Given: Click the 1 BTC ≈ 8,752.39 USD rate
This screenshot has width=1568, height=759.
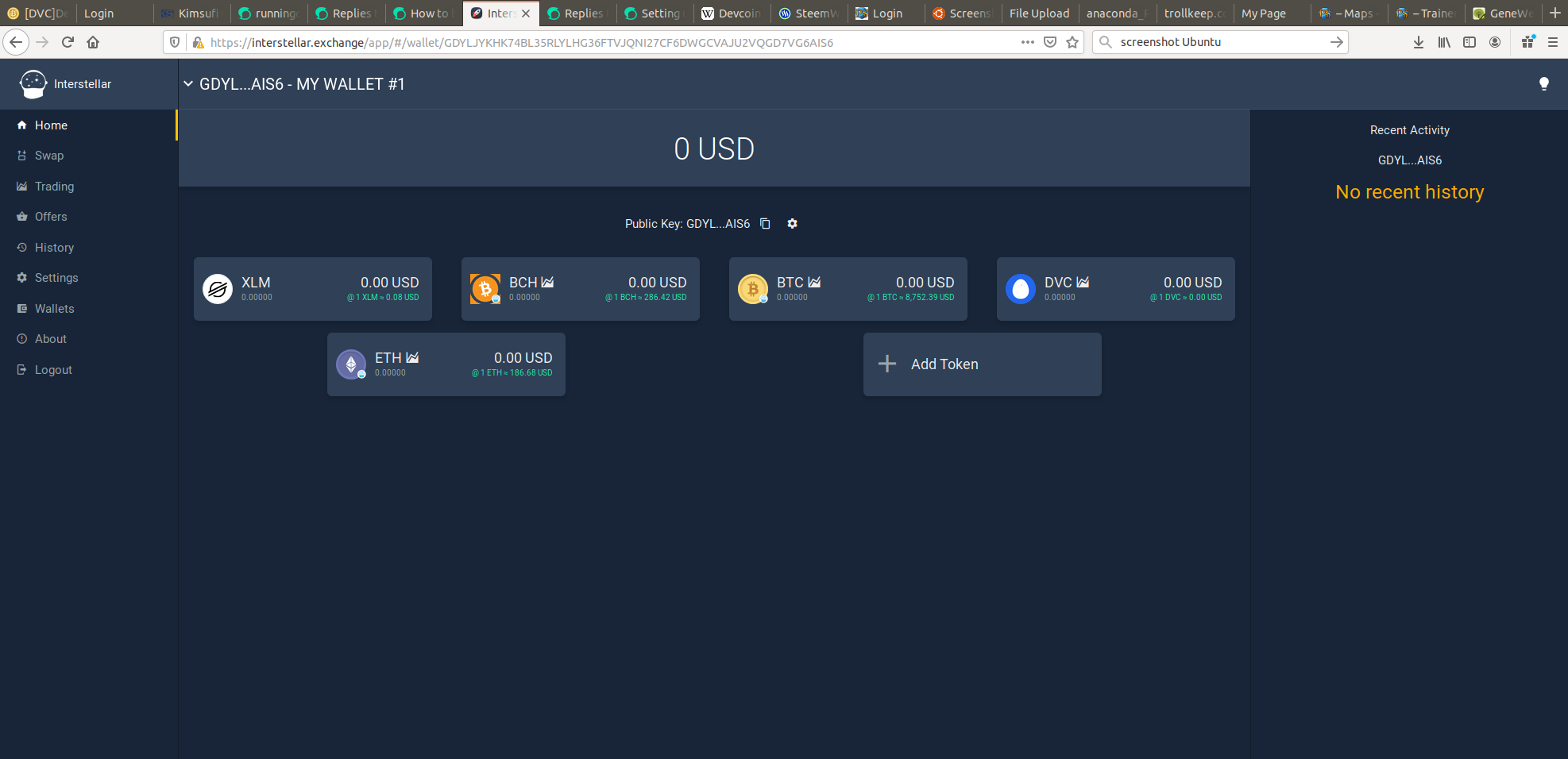Looking at the screenshot, I should [910, 298].
